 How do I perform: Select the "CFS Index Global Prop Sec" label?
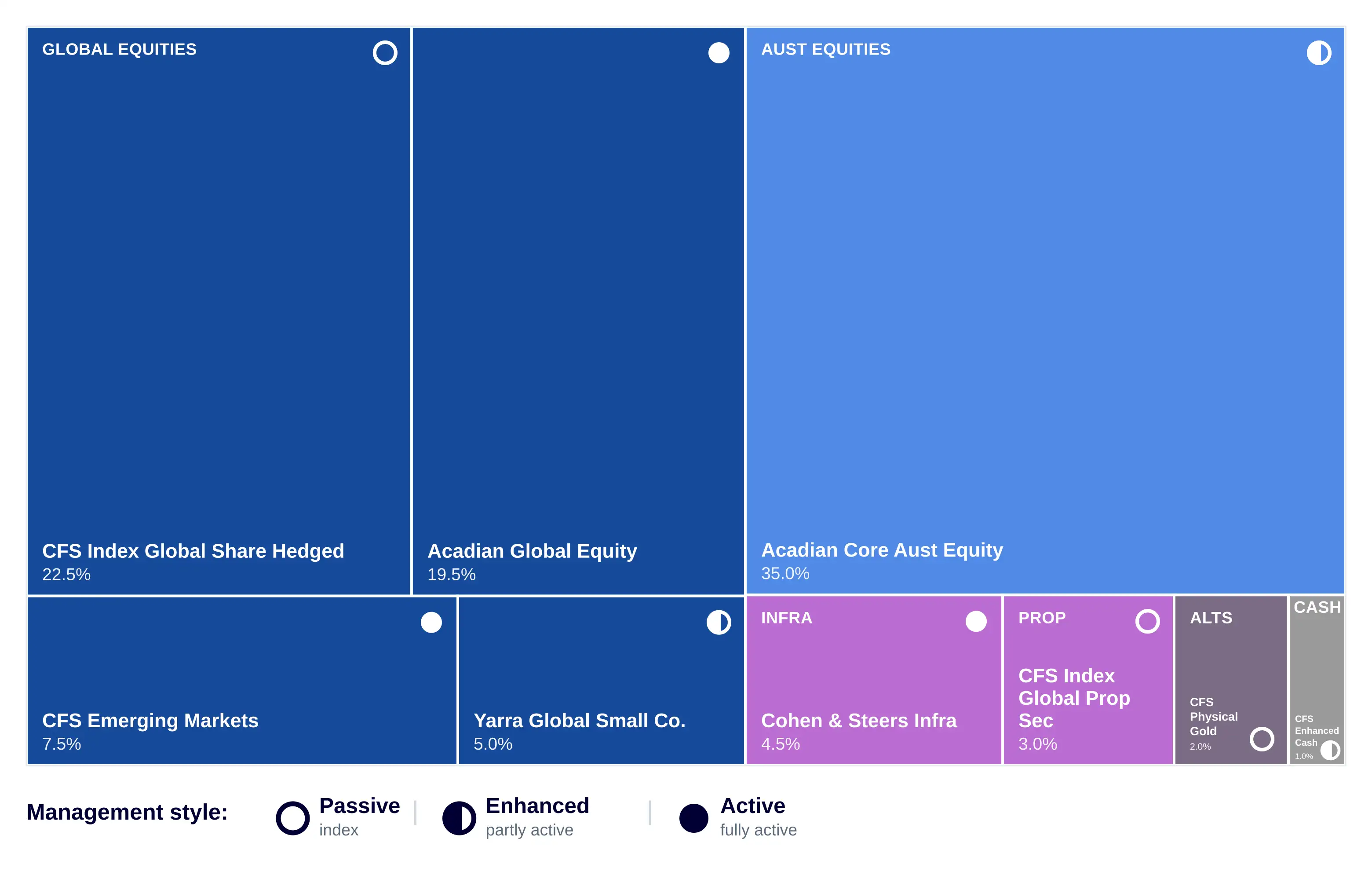click(x=1074, y=698)
